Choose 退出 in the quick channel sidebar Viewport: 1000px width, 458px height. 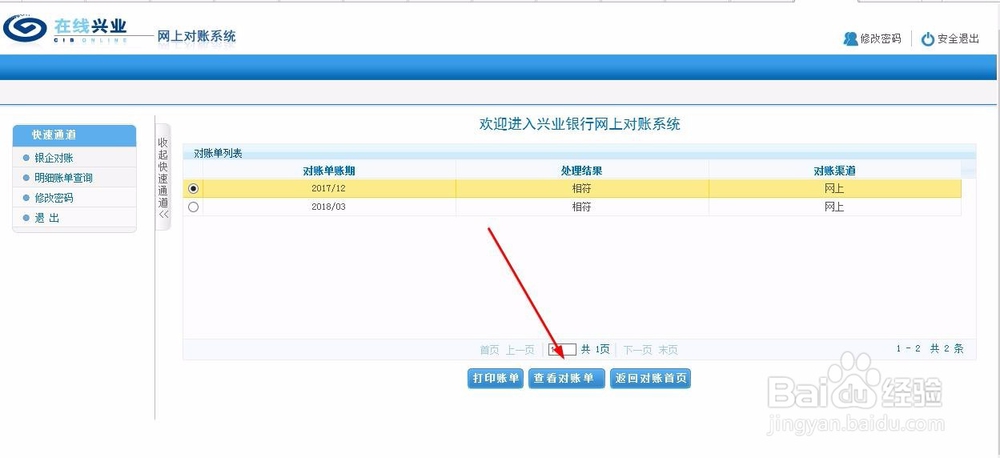[47, 218]
